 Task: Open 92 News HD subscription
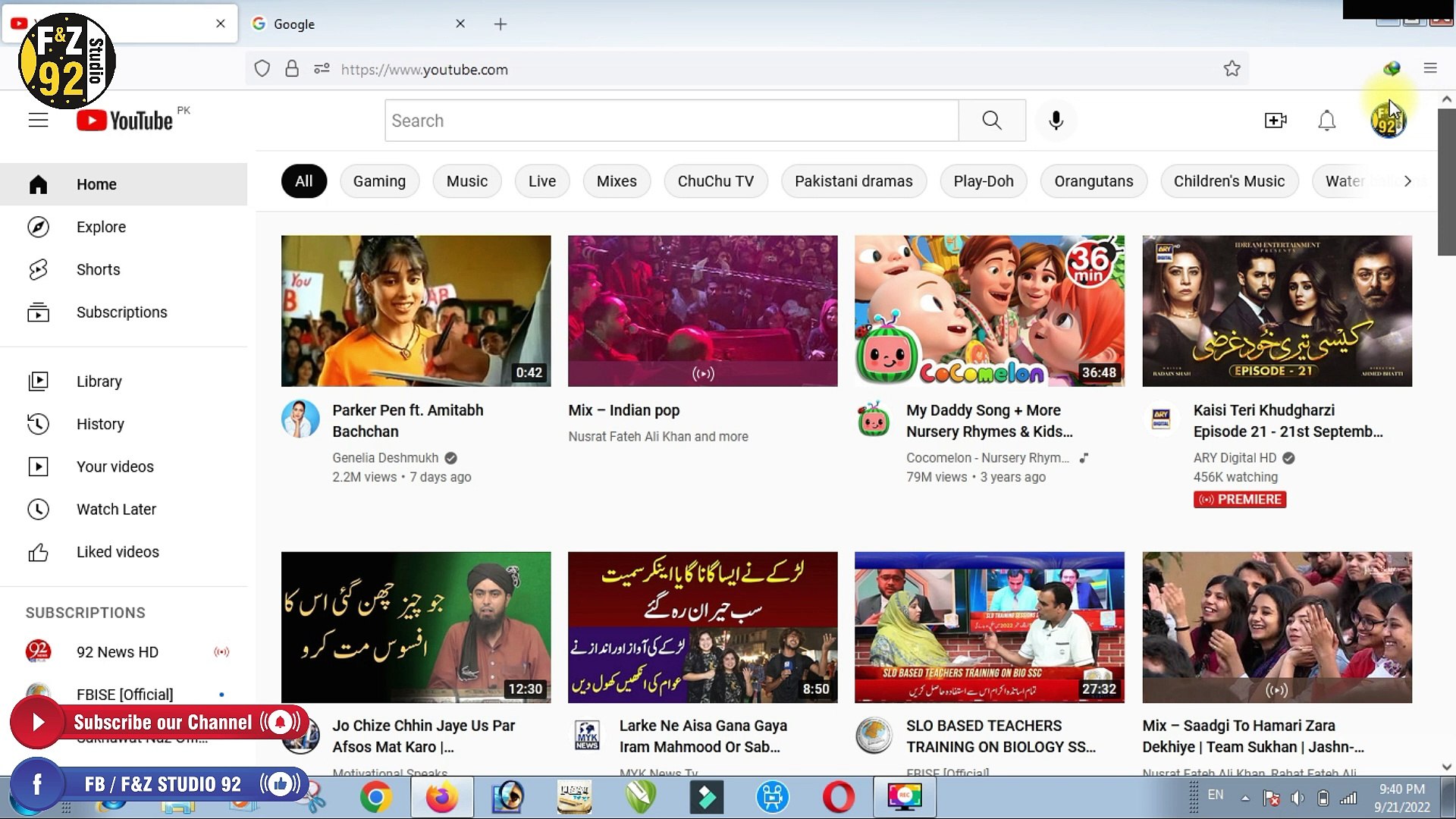[124, 651]
